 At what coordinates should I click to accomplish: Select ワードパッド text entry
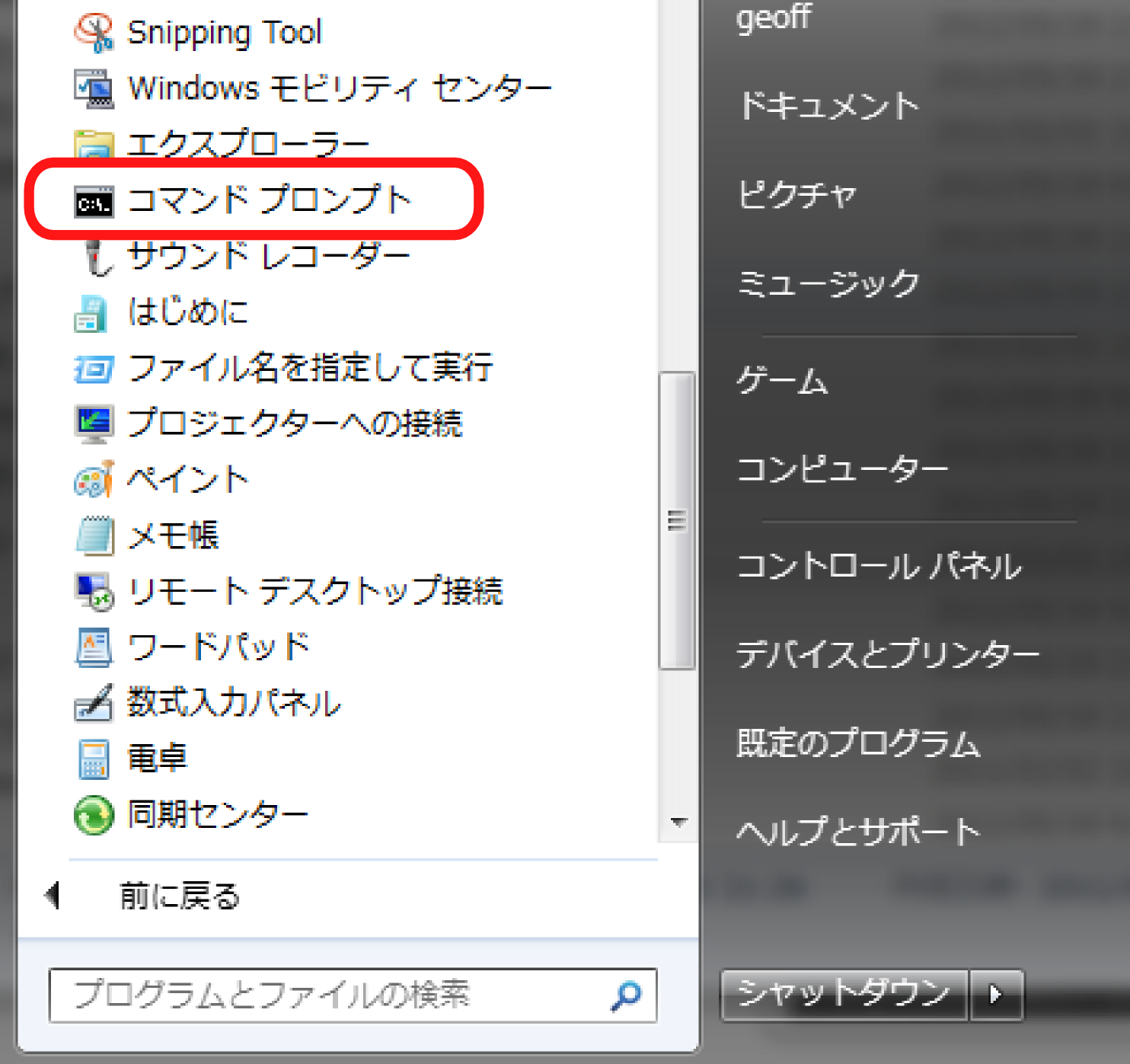coord(218,647)
